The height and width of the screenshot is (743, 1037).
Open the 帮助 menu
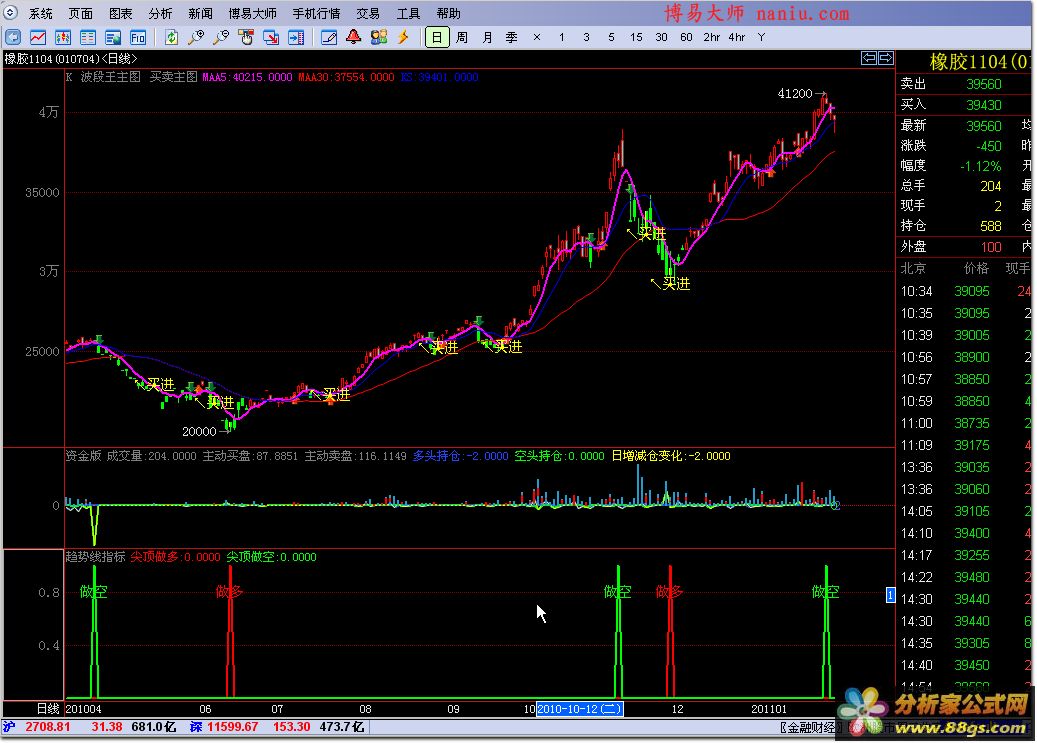click(448, 13)
